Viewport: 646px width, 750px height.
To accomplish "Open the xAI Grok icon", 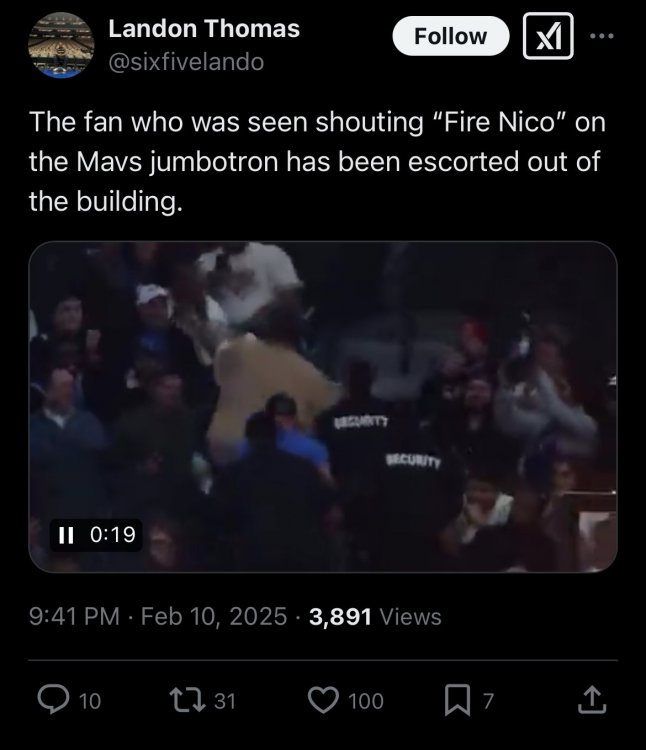I will 549,37.
